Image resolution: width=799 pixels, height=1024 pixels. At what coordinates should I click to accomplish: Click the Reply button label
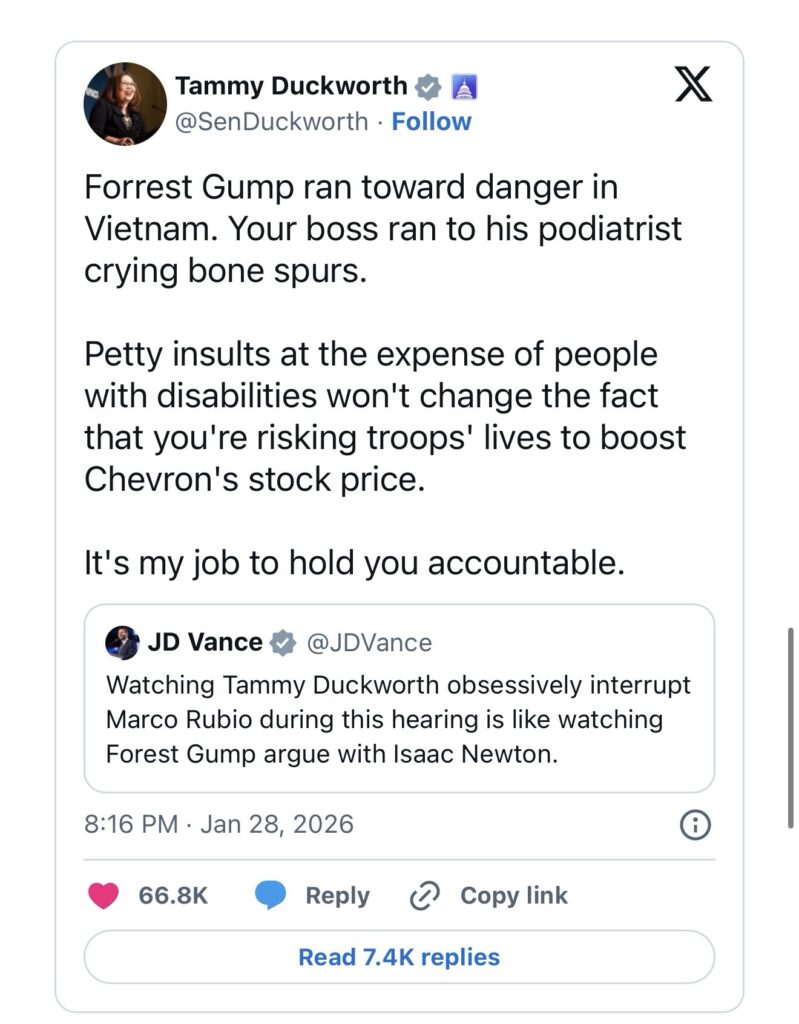click(x=337, y=895)
